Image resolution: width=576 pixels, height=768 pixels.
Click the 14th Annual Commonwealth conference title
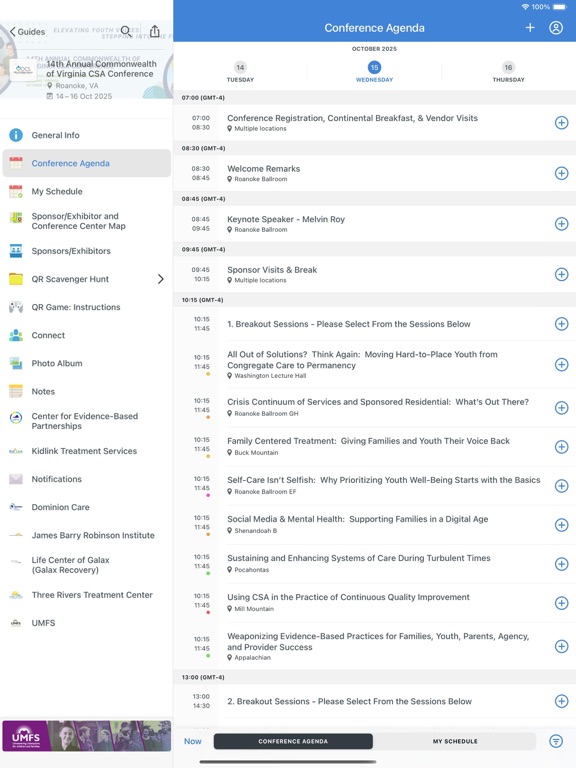click(100, 69)
